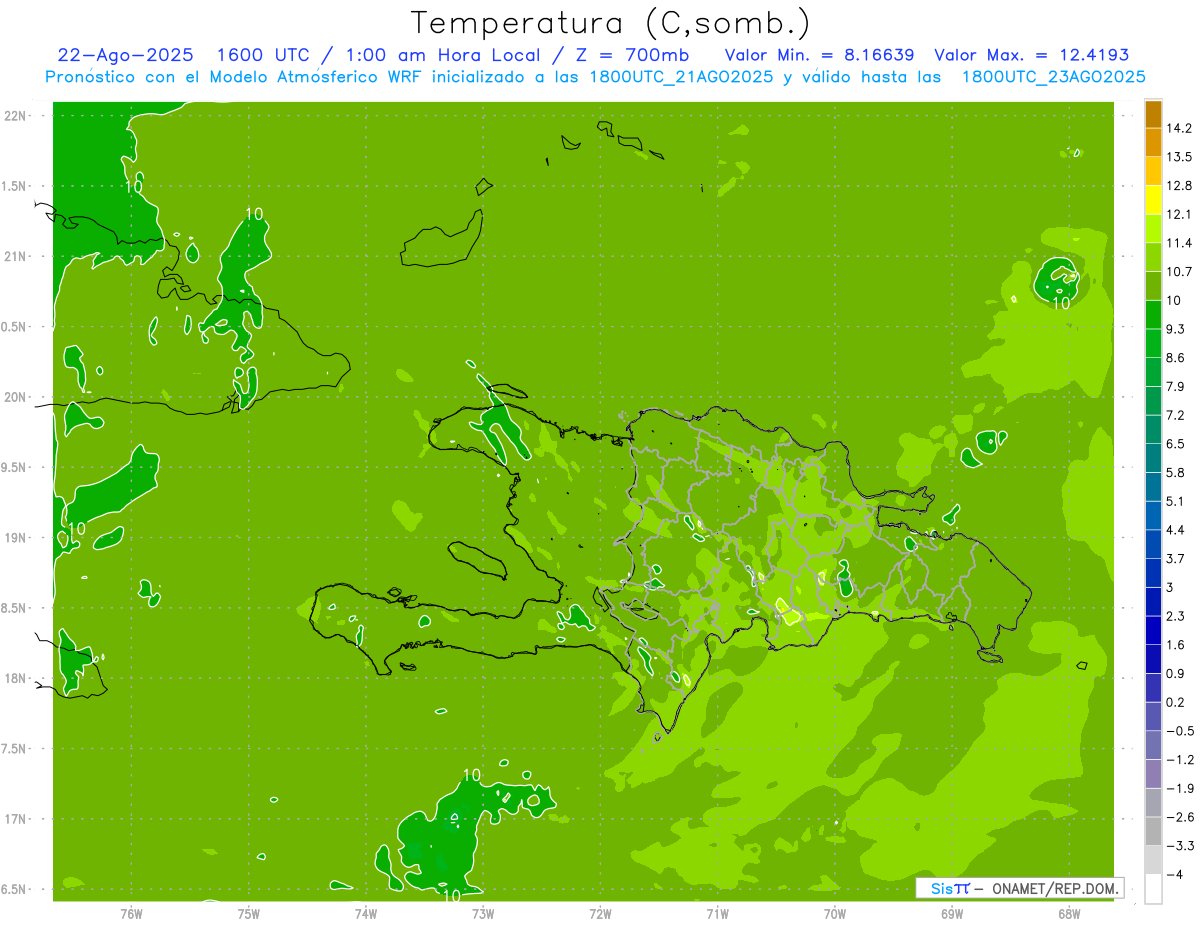This screenshot has height=927, width=1200.
Task: Pick the color bar segment between 10 and 10.7
Action: tap(1153, 286)
